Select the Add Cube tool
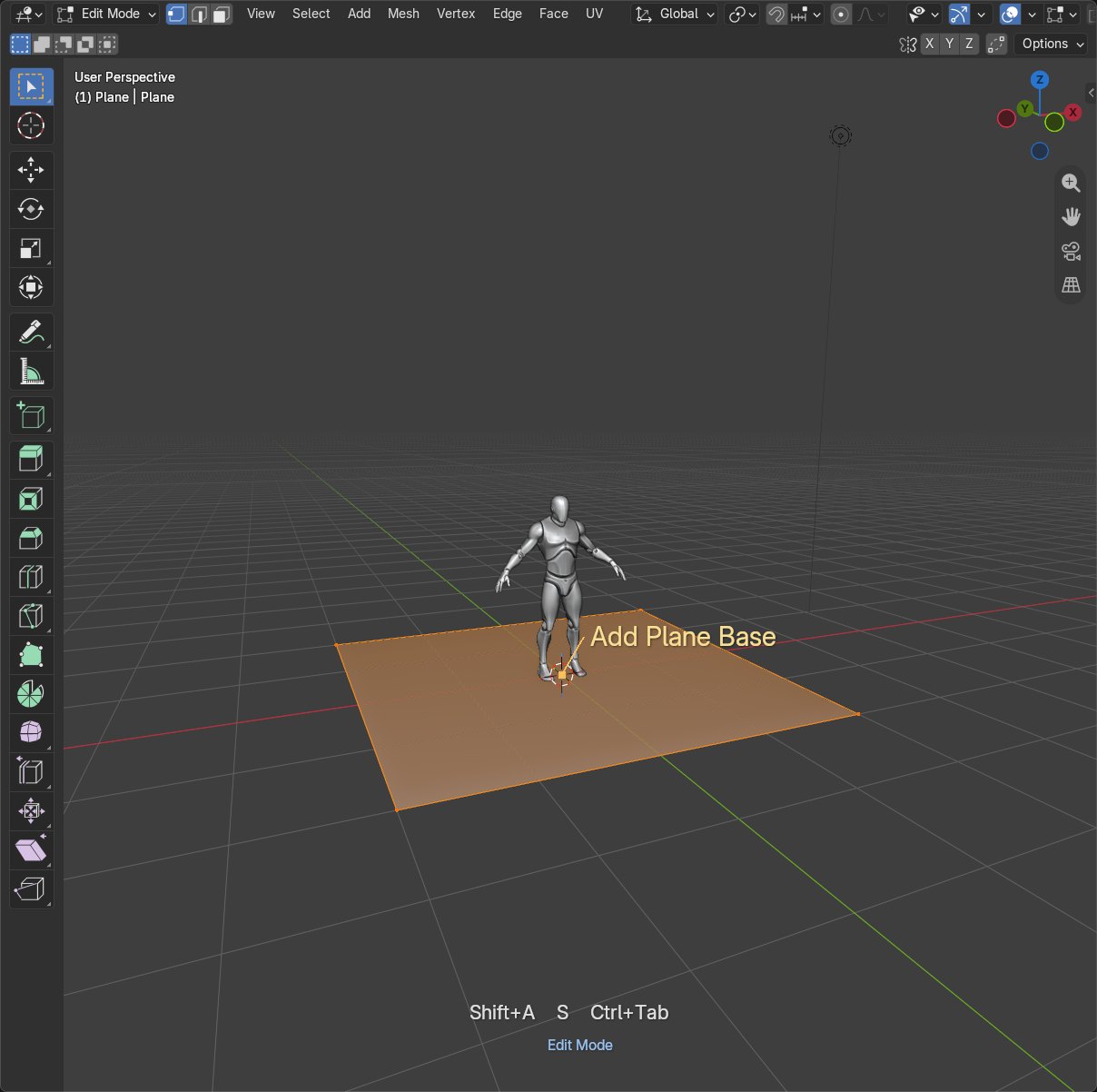 point(31,415)
